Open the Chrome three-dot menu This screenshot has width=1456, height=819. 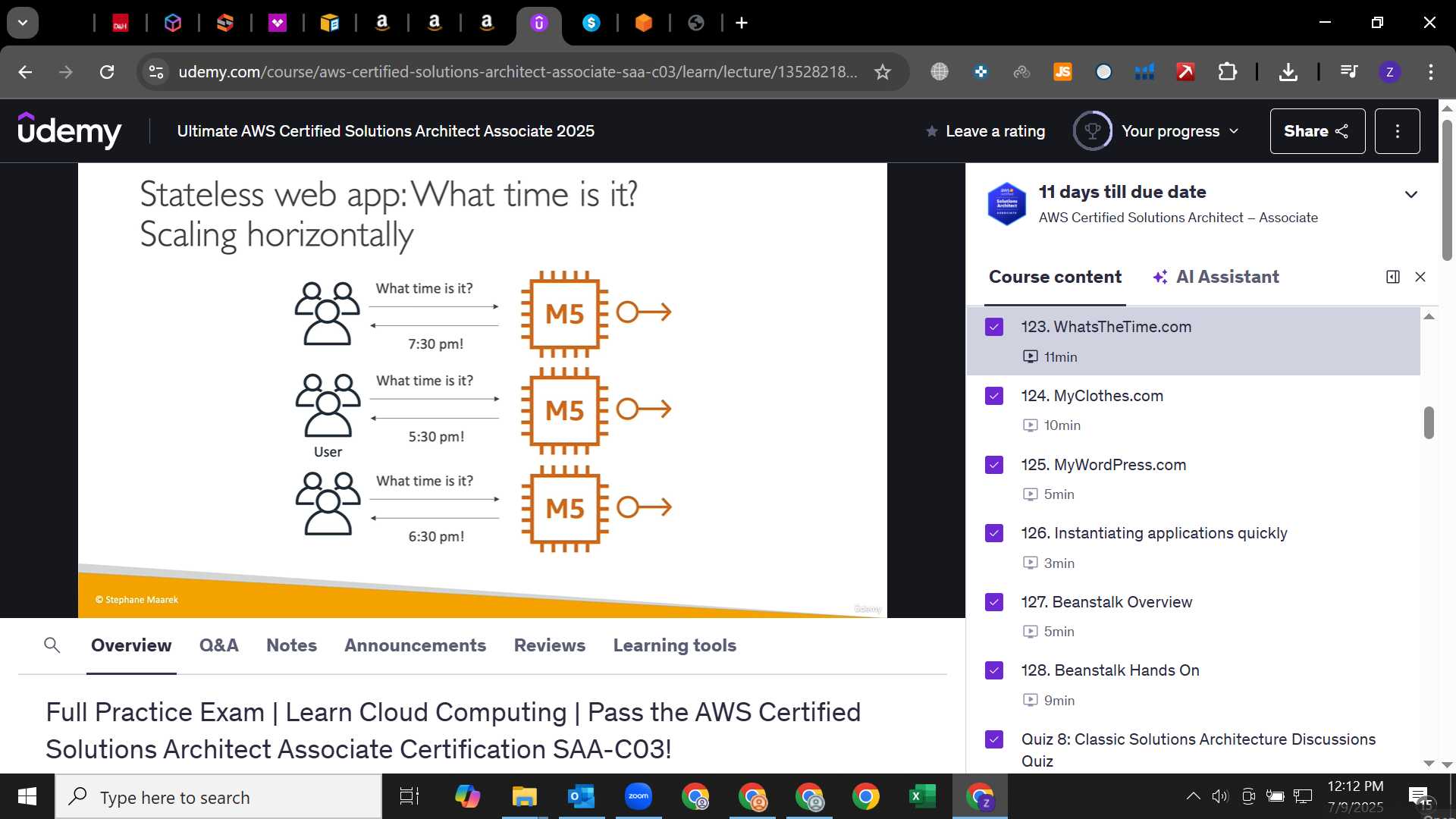[x=1431, y=72]
